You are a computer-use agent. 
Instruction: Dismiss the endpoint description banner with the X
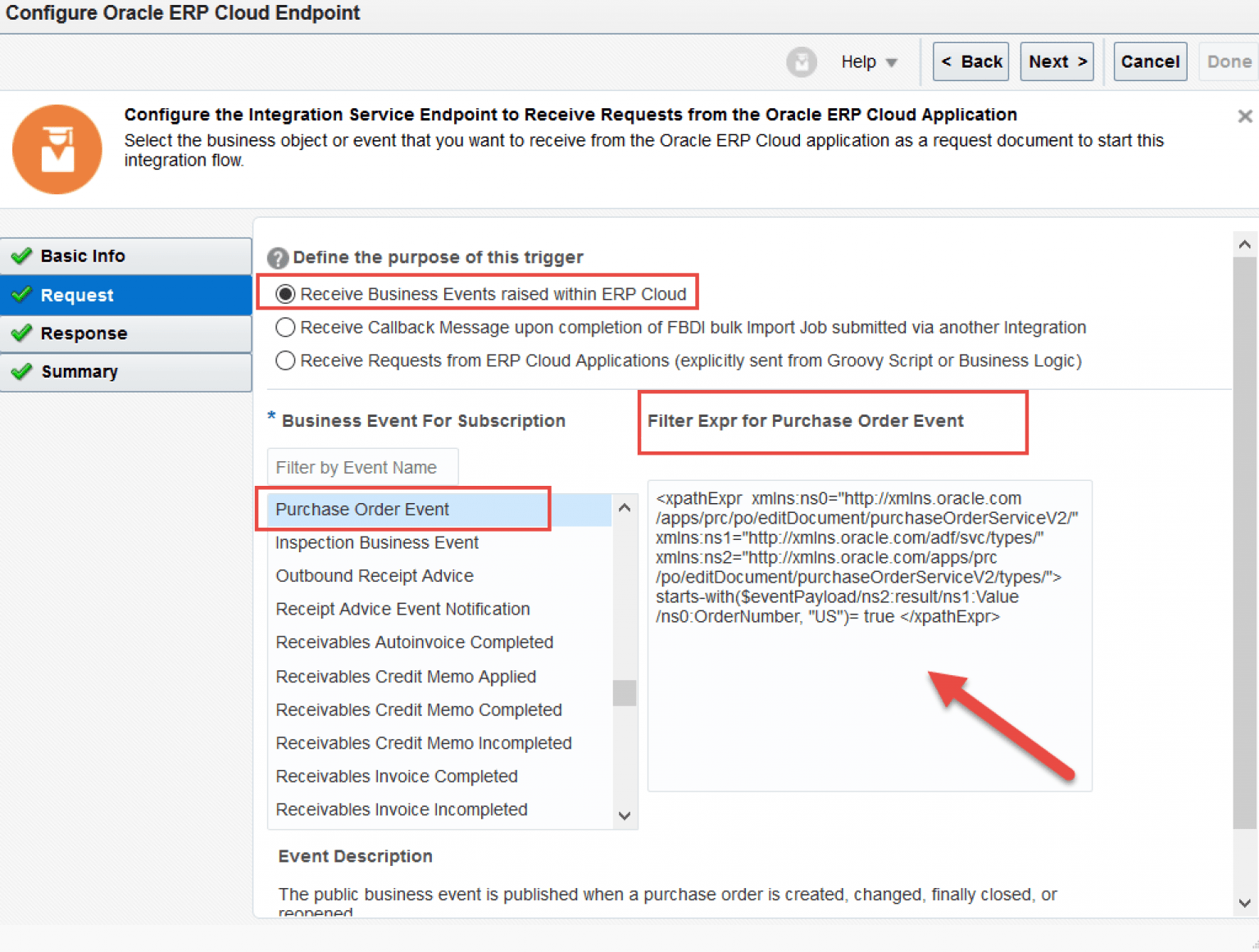pyautogui.click(x=1244, y=116)
